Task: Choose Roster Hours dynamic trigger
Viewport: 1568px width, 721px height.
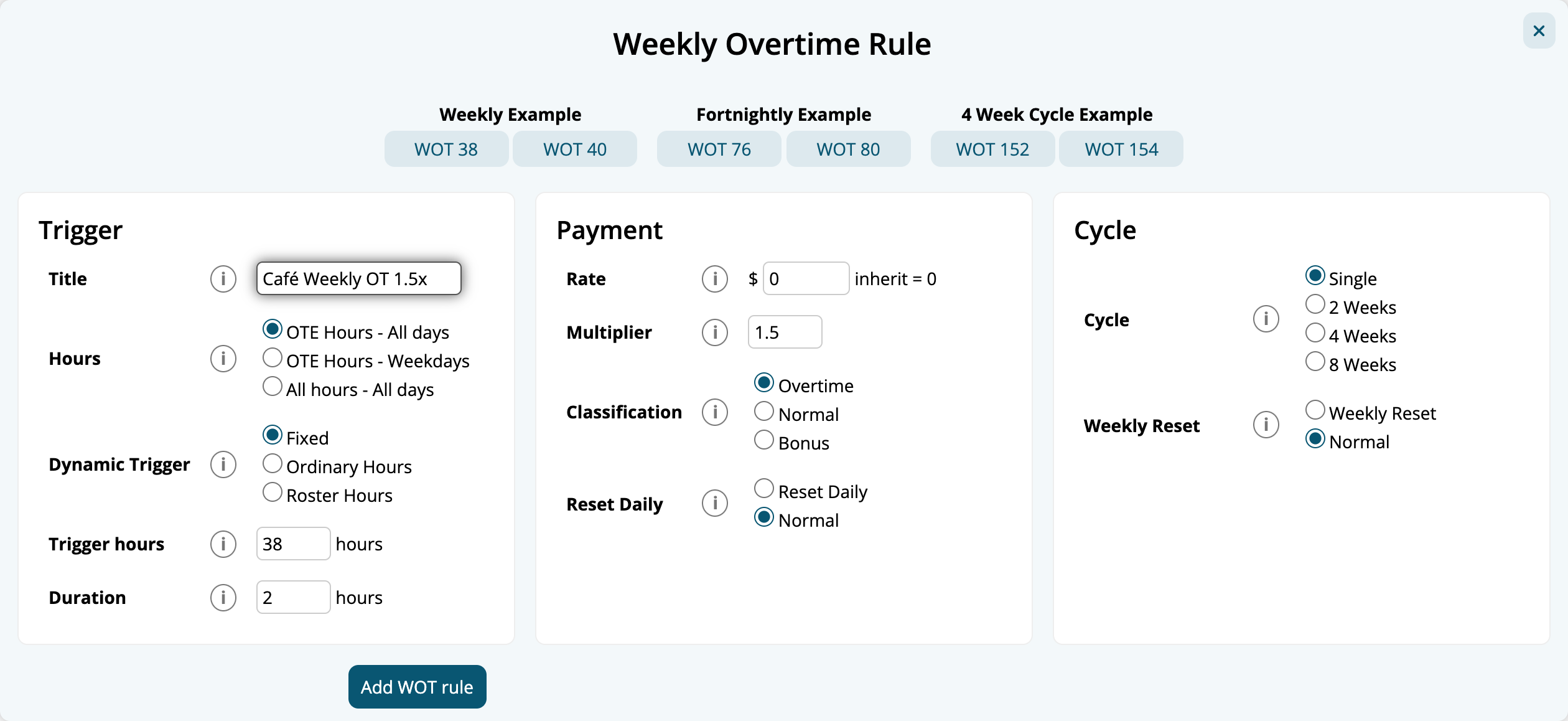Action: coord(272,492)
